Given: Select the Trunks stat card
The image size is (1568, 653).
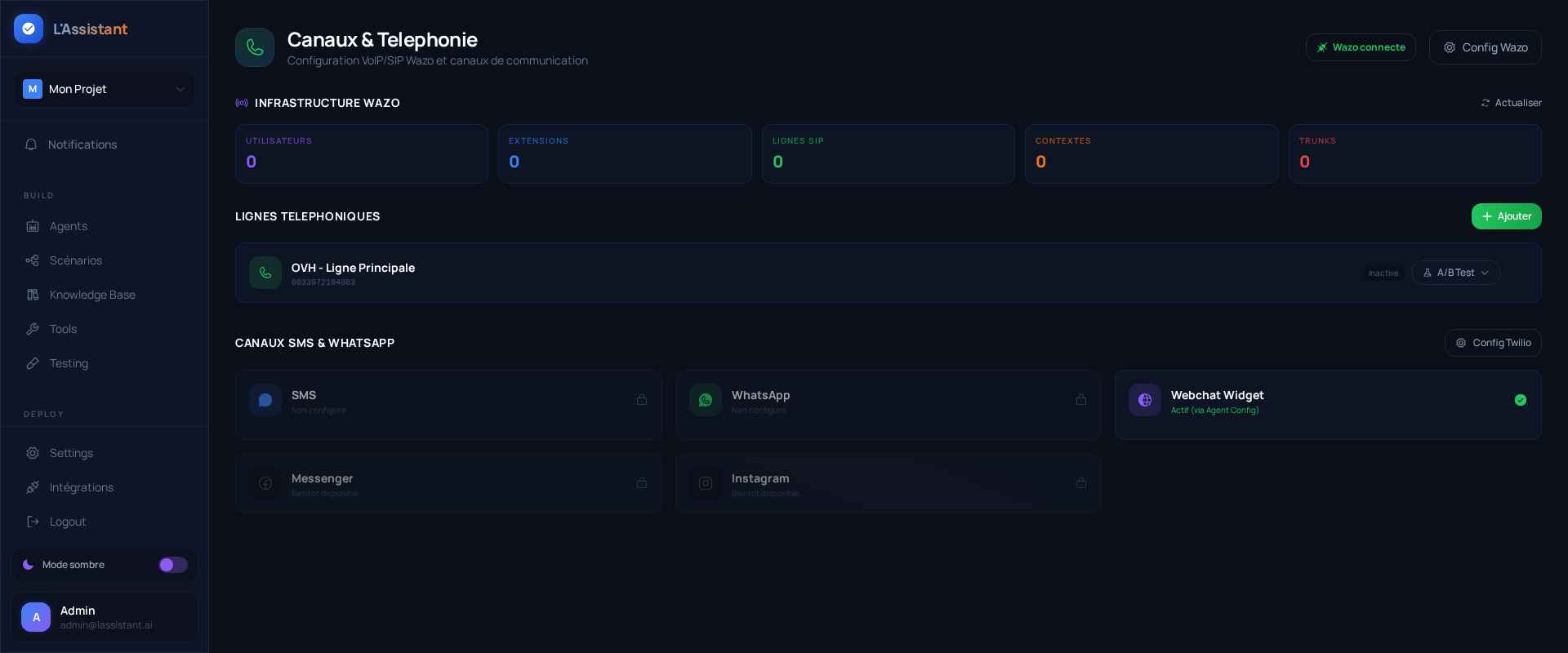Looking at the screenshot, I should click(x=1414, y=153).
